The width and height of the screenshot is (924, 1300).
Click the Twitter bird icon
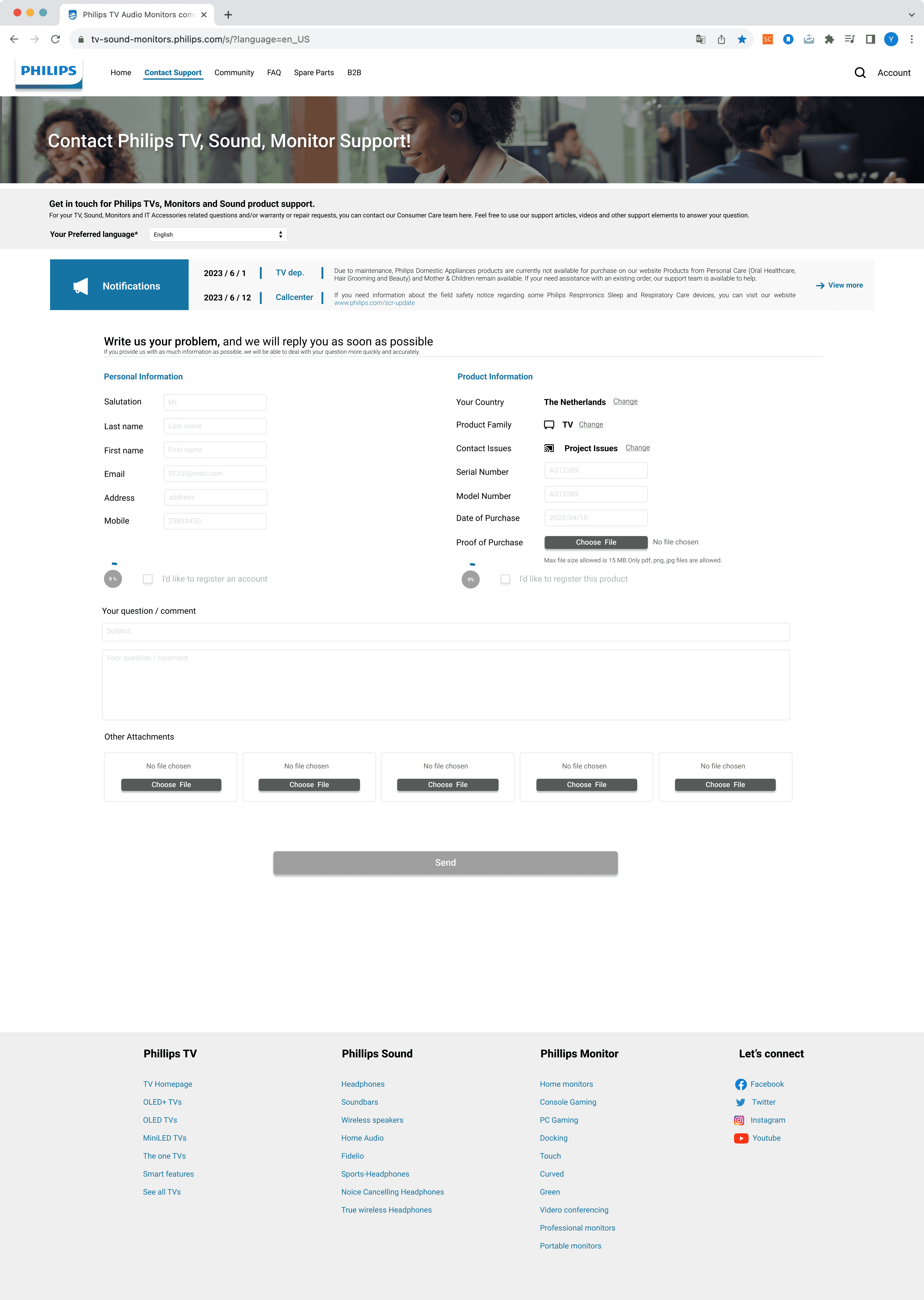tap(740, 1102)
